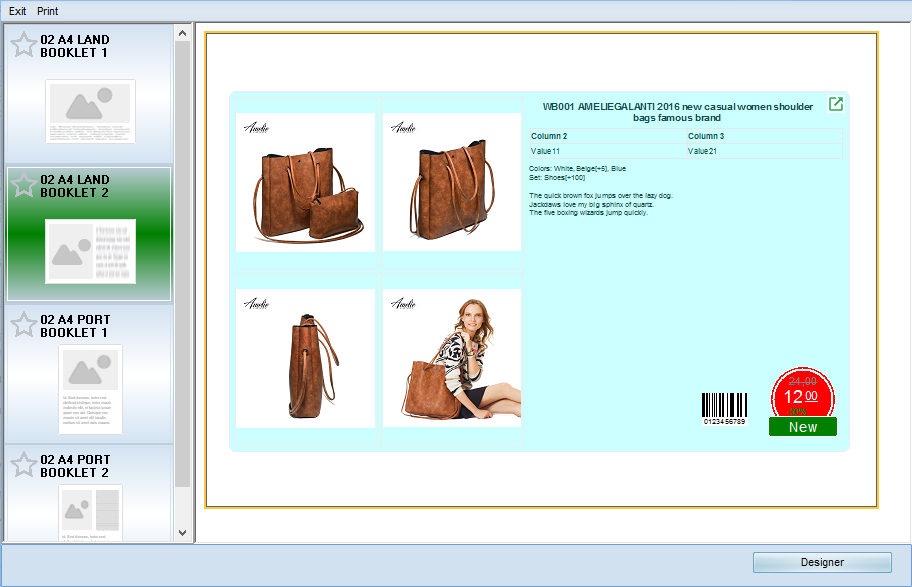Click the 02 A4 PORT BOOKLET 1 label
Viewport: 912px width, 587px height.
click(x=75, y=326)
